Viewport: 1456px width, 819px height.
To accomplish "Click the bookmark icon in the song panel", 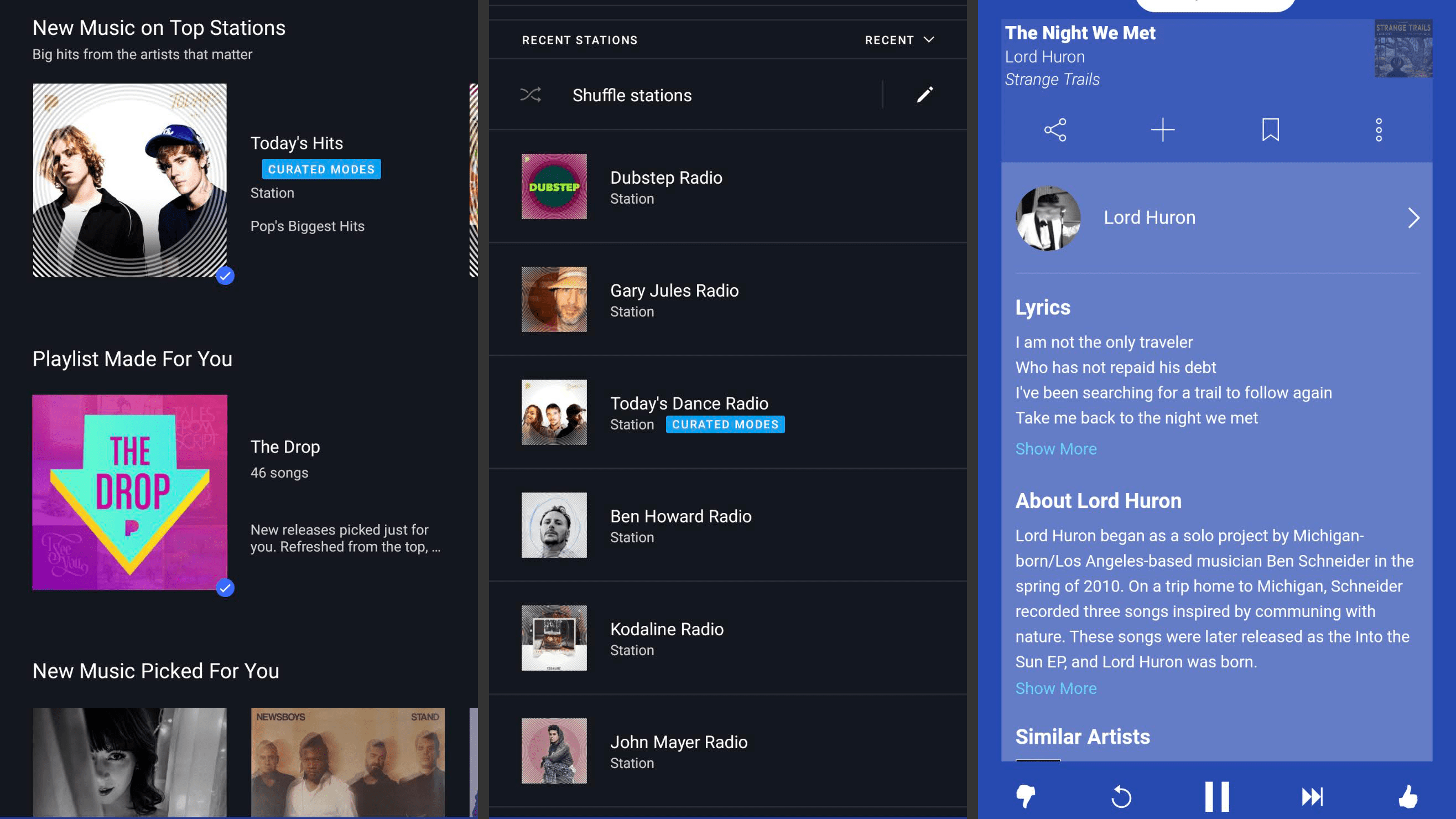I will tap(1270, 130).
